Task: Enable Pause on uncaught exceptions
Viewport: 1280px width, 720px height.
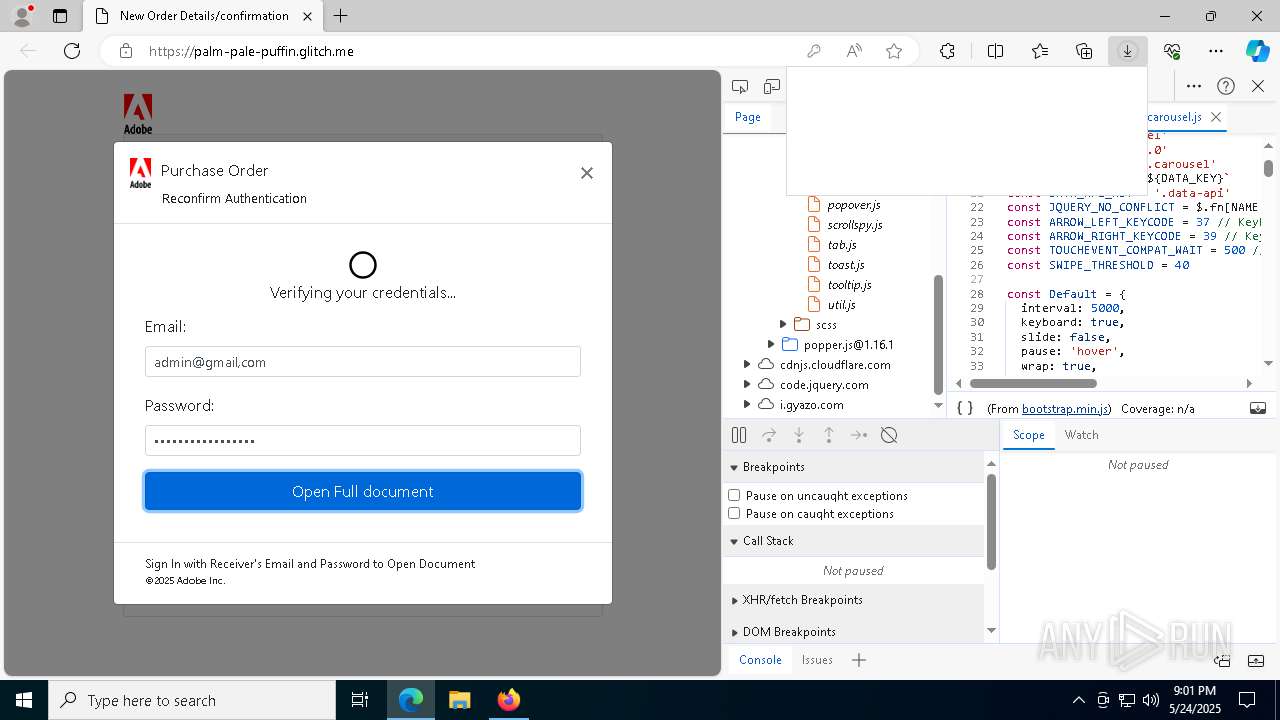Action: tap(734, 495)
